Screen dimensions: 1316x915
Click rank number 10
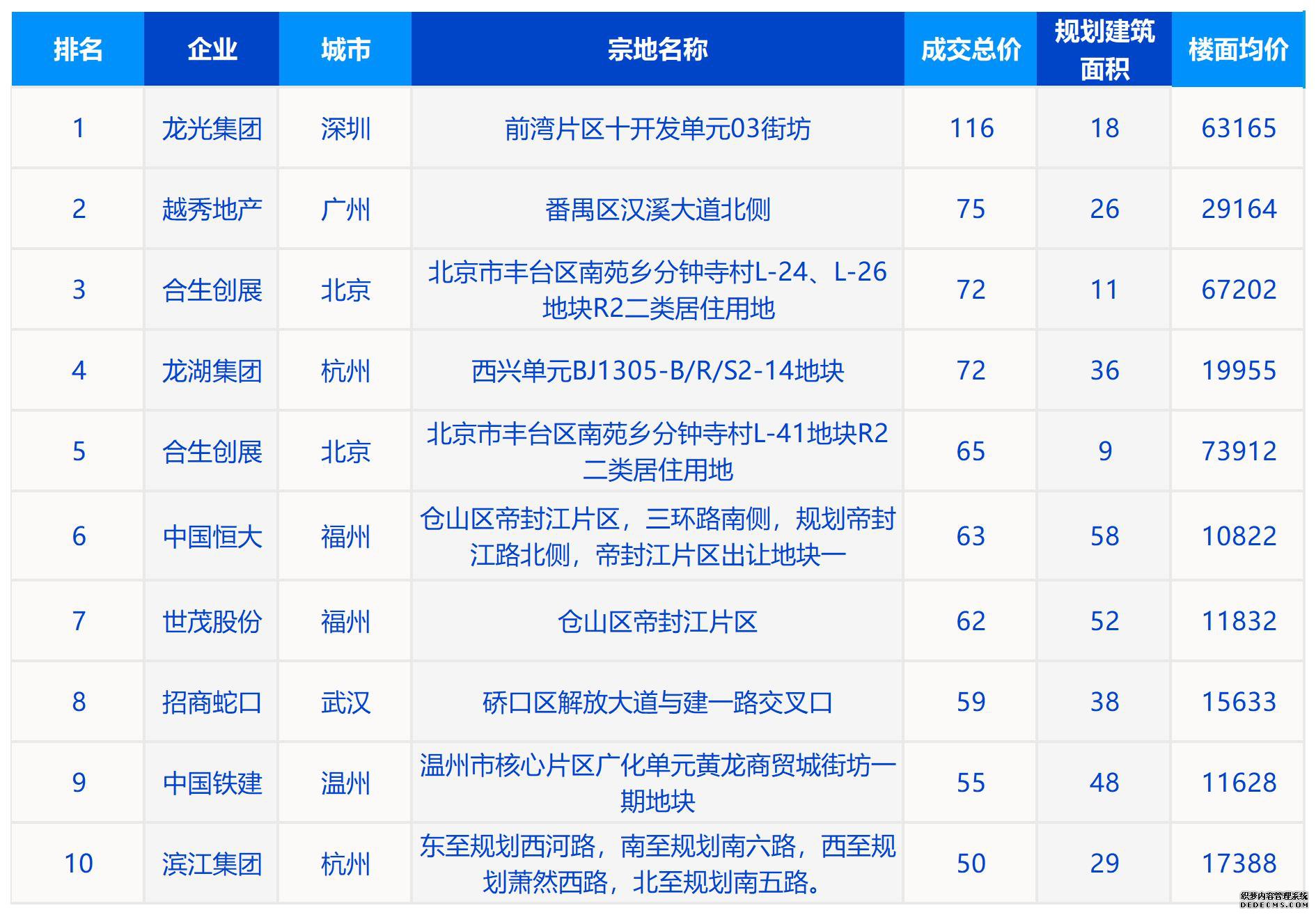[x=79, y=863]
